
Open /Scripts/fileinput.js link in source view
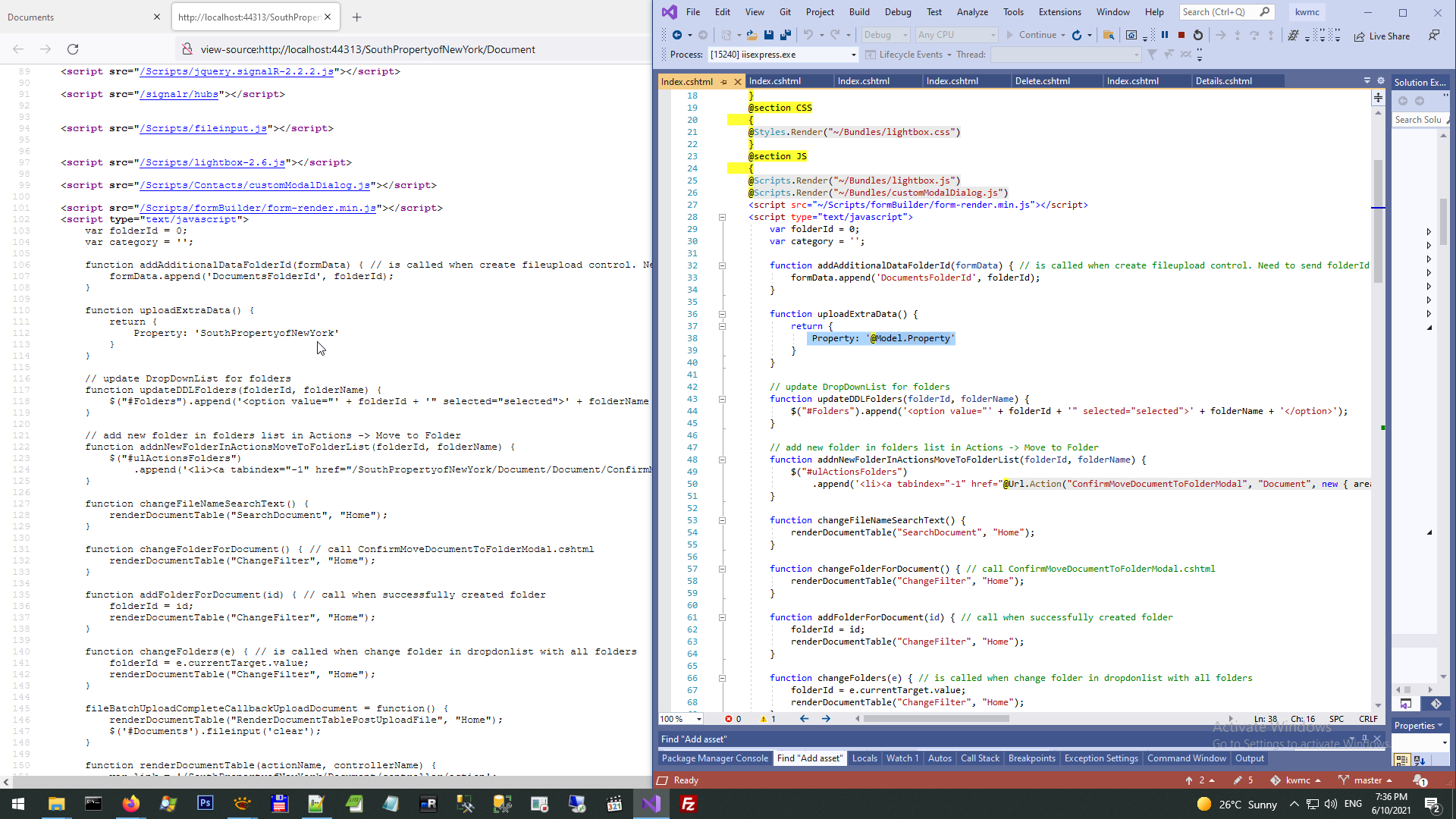point(203,128)
